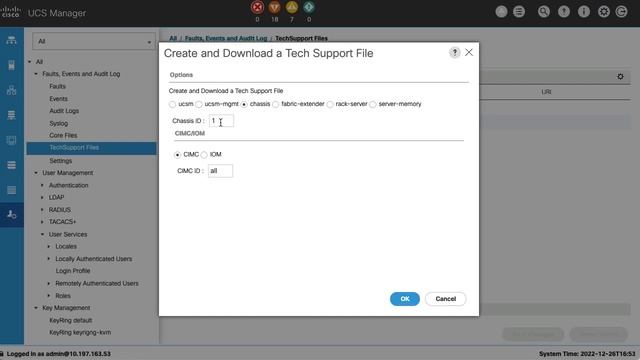Click Faults, Events and Audit Log breadcrumb
The width and height of the screenshot is (640, 360).
click(x=226, y=38)
